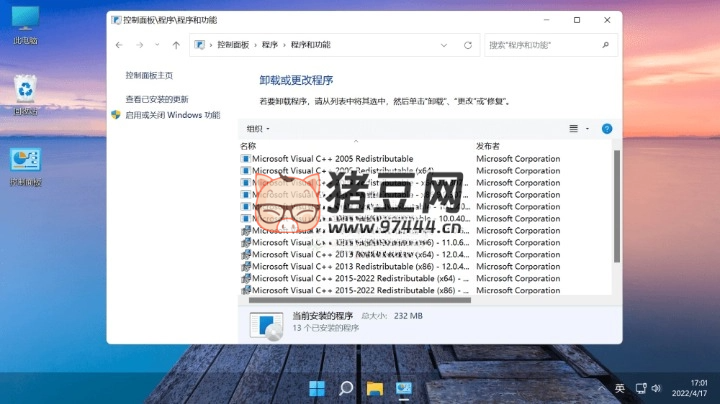Click the 查看已安装的更新 link
This screenshot has height=404, width=720.
coord(156,99)
